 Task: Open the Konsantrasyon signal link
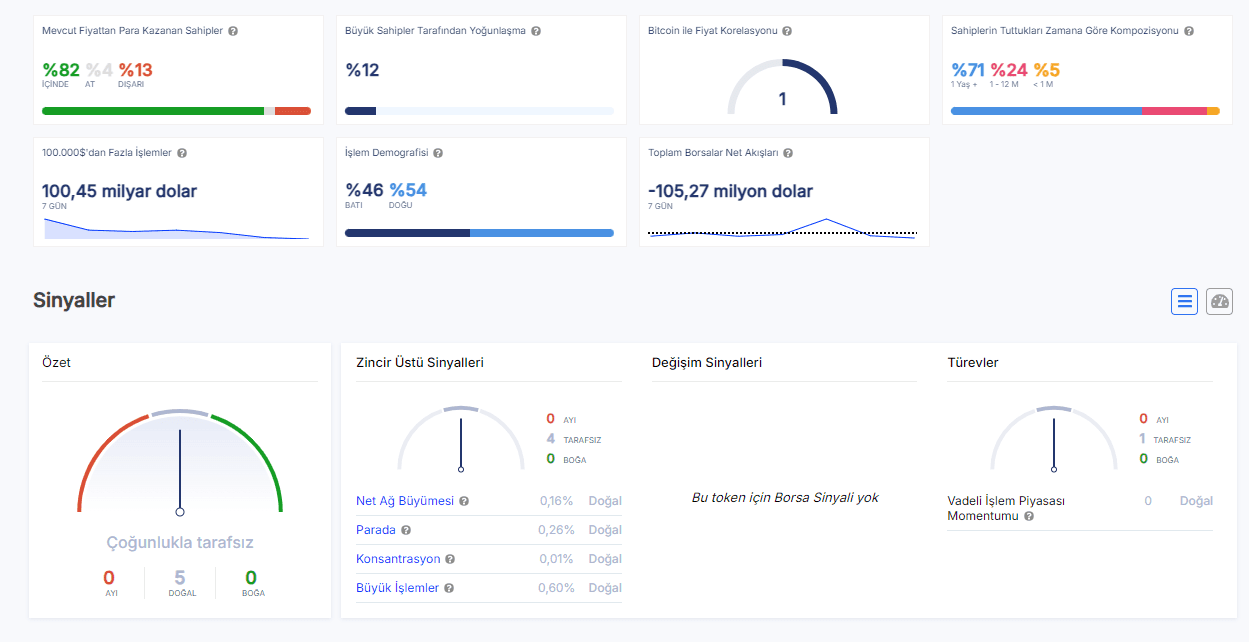click(x=398, y=559)
